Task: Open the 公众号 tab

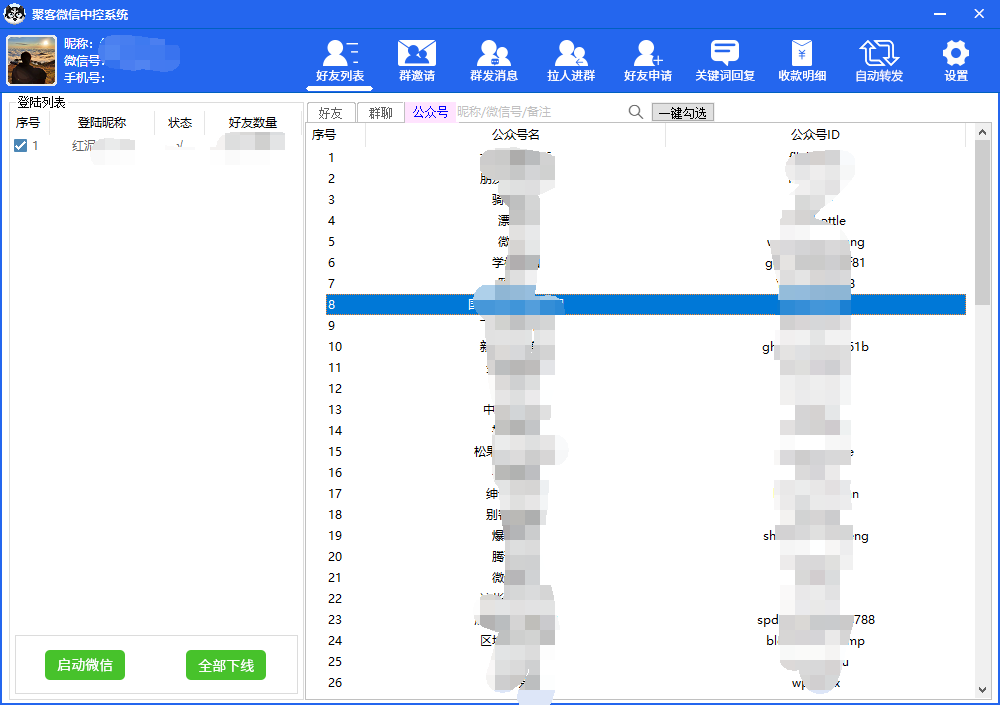Action: tap(431, 112)
